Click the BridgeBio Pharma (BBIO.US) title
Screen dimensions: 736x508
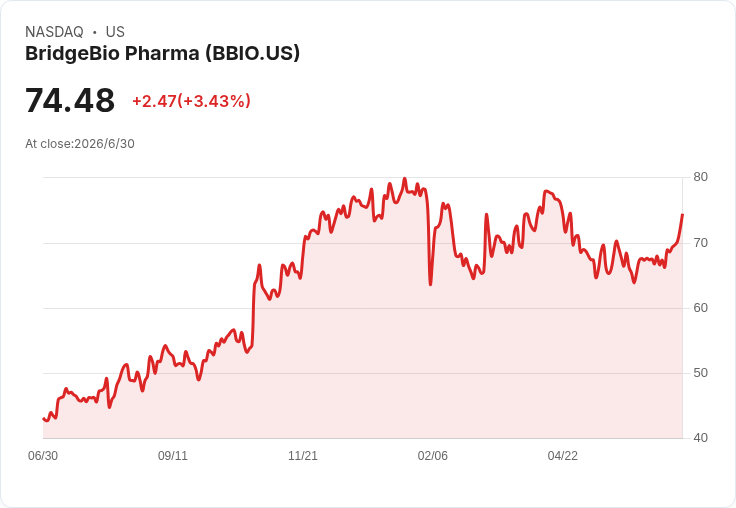[x=162, y=53]
